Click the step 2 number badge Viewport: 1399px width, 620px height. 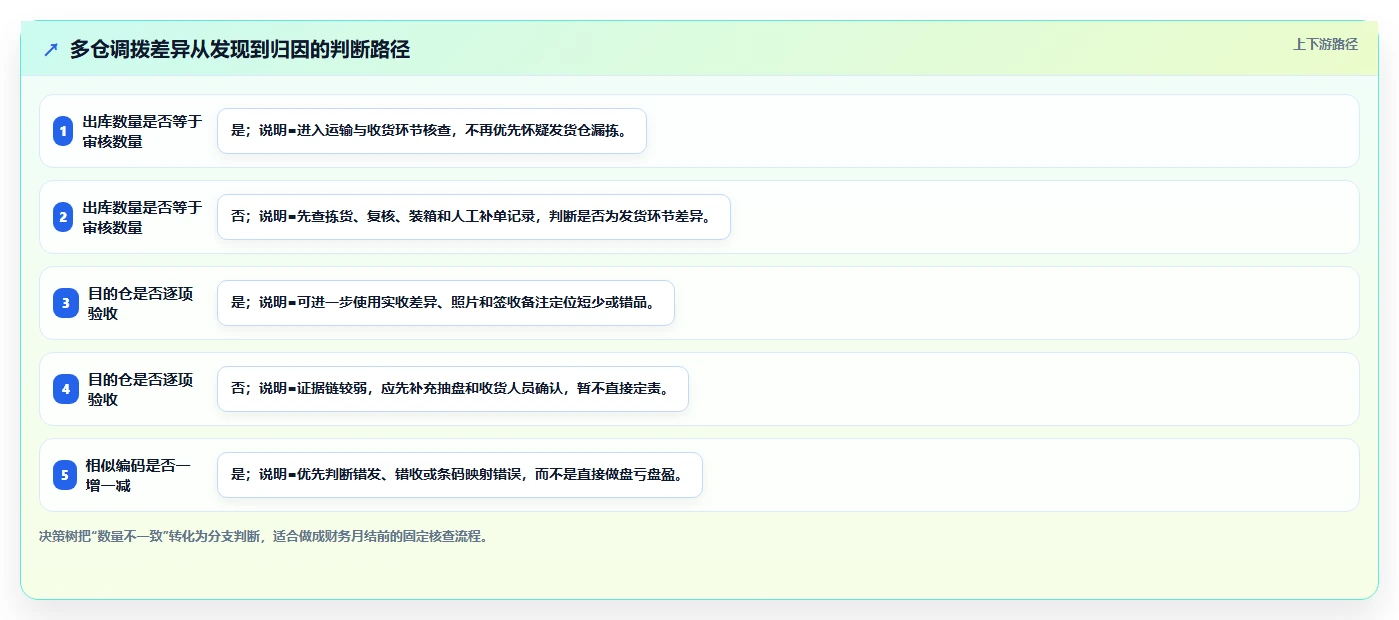[64, 217]
